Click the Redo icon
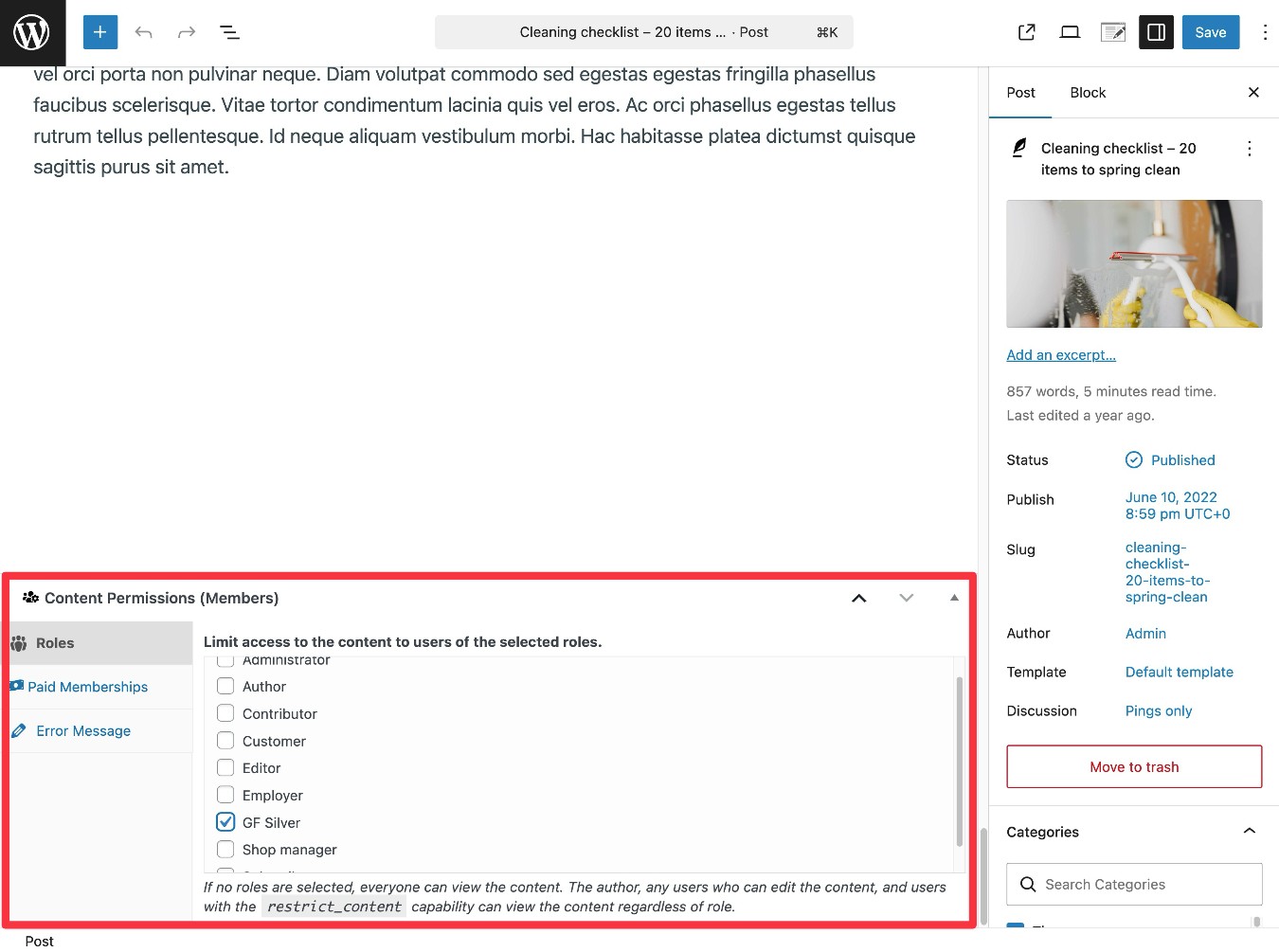Screen dimensions: 1279x952 pos(186,31)
